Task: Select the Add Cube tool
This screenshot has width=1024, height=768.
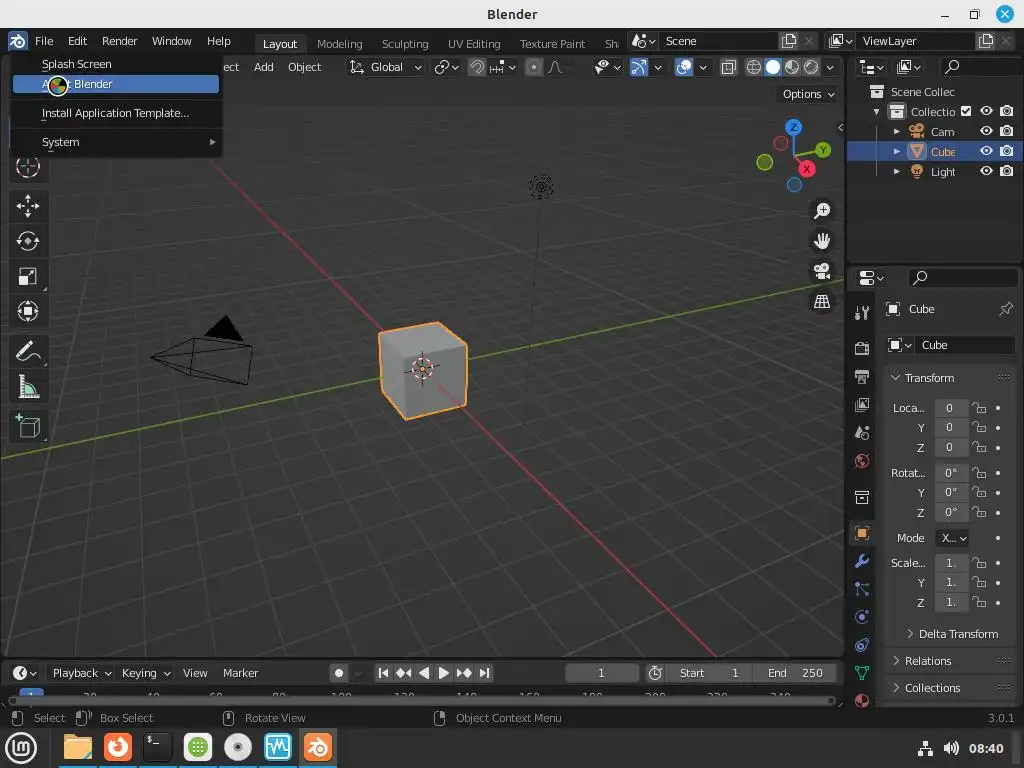Action: pos(27,426)
